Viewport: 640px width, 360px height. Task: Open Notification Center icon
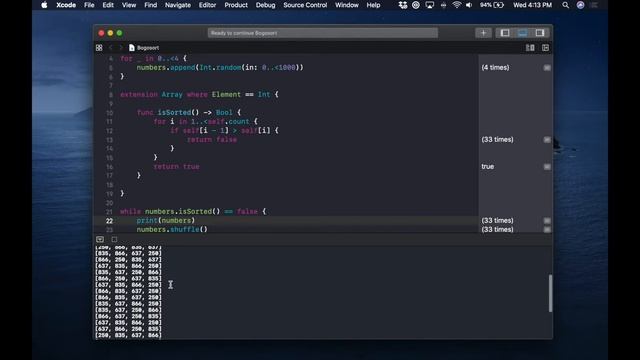coord(594,5)
